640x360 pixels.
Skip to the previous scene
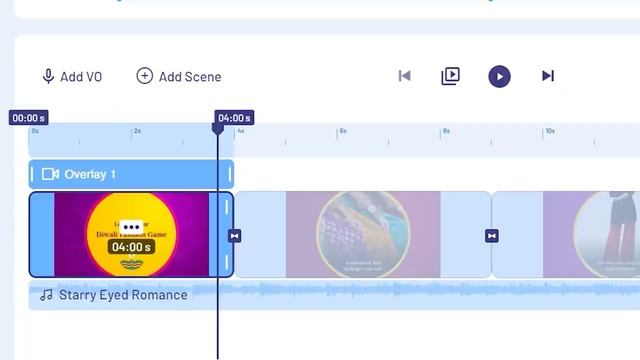pyautogui.click(x=404, y=76)
